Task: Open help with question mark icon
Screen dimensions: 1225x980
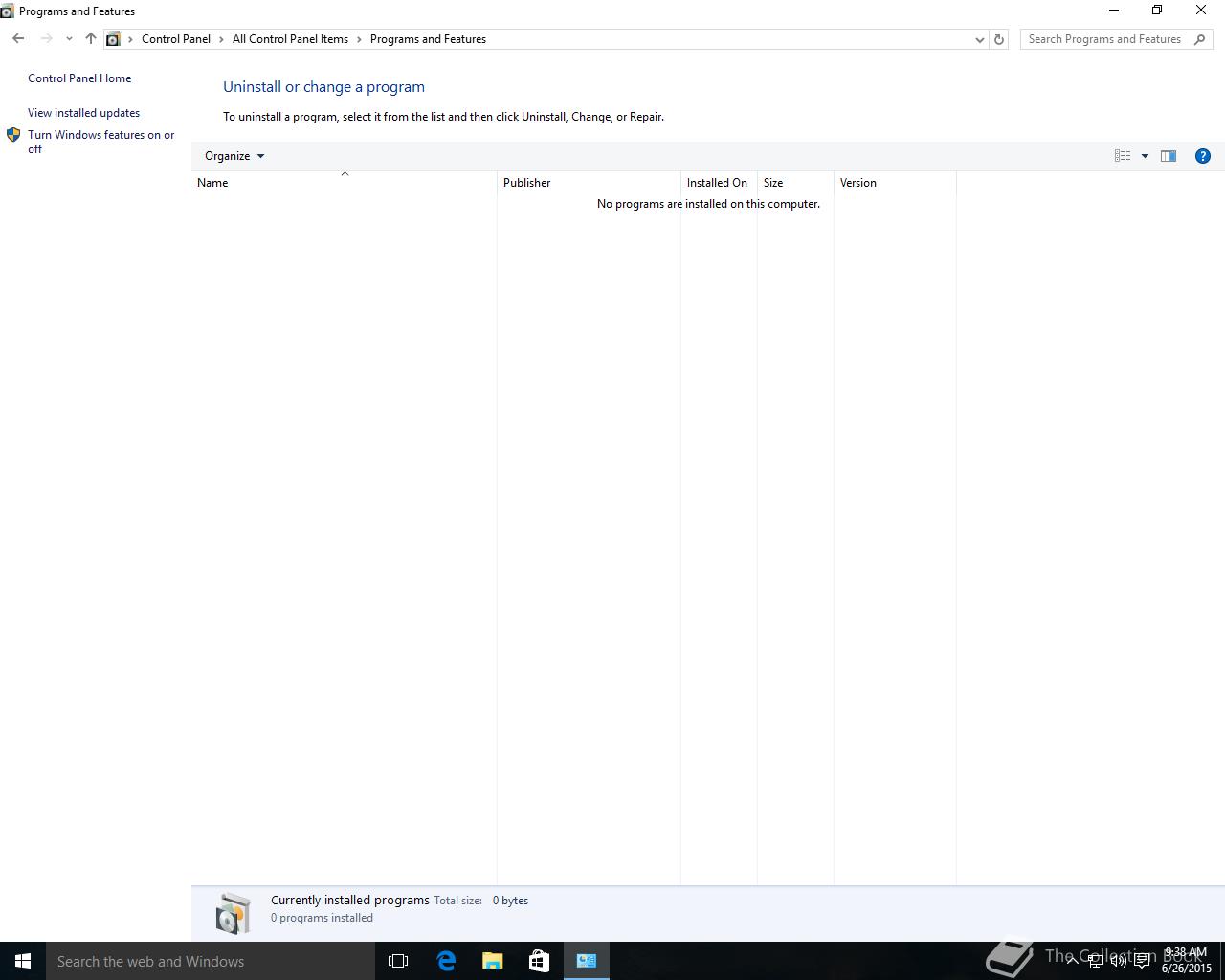Action: 1203,156
